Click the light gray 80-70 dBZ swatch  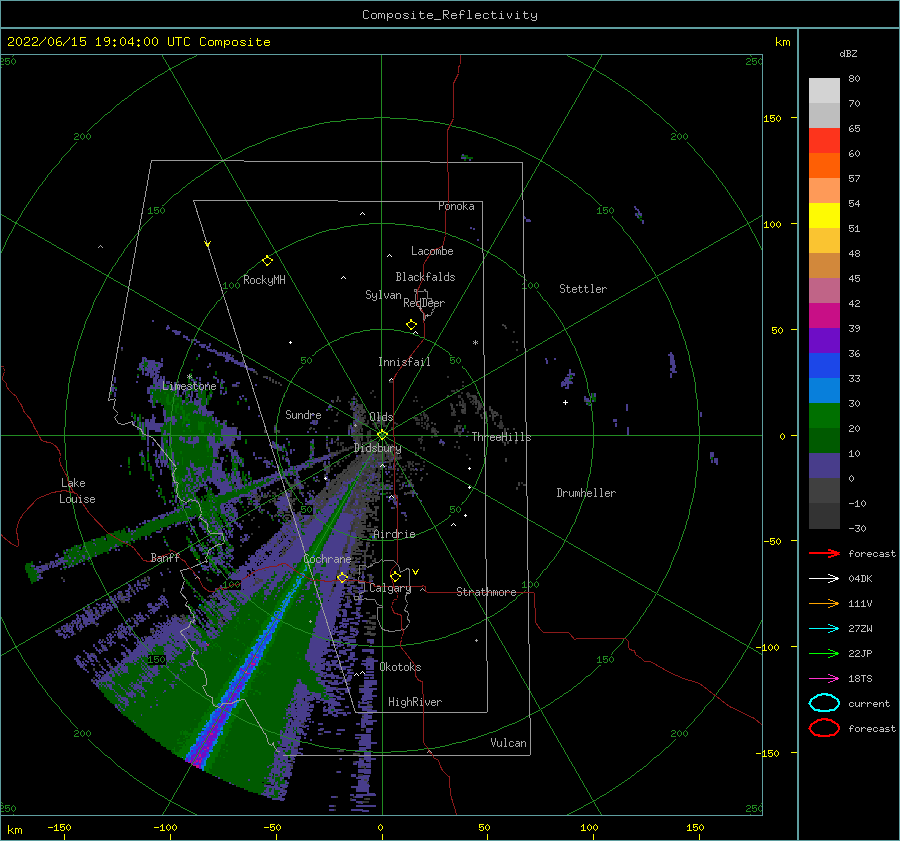pos(824,91)
